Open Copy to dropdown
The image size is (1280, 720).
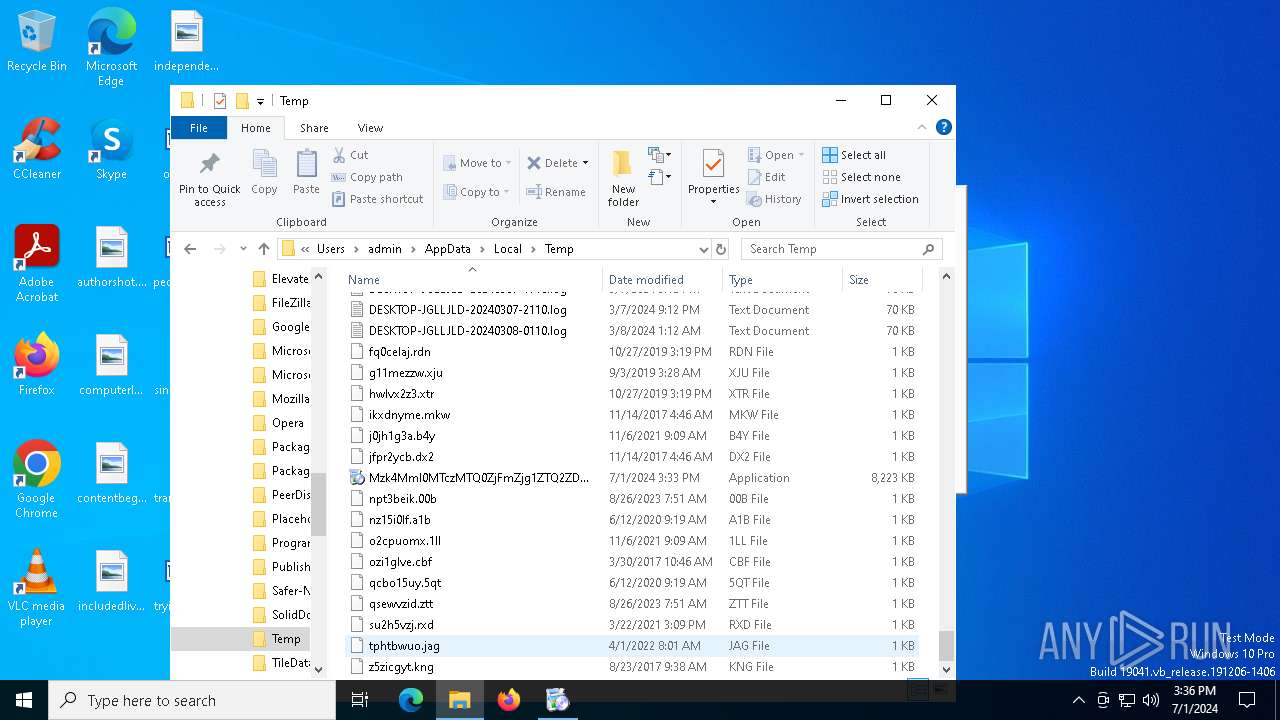[476, 192]
